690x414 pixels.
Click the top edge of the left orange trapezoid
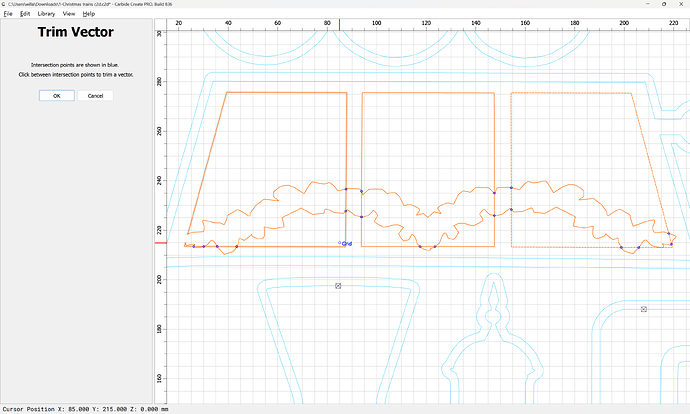click(x=288, y=93)
